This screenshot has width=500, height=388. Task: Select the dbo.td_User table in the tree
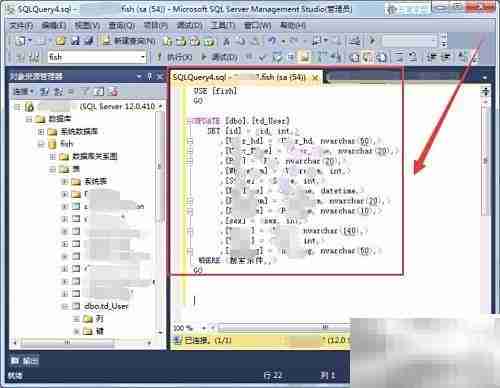(106, 306)
